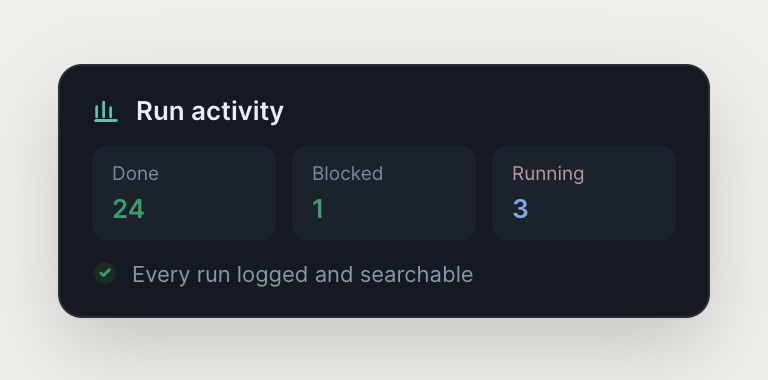This screenshot has width=768, height=380.
Task: Select the blue Running count 3
Action: (x=521, y=209)
